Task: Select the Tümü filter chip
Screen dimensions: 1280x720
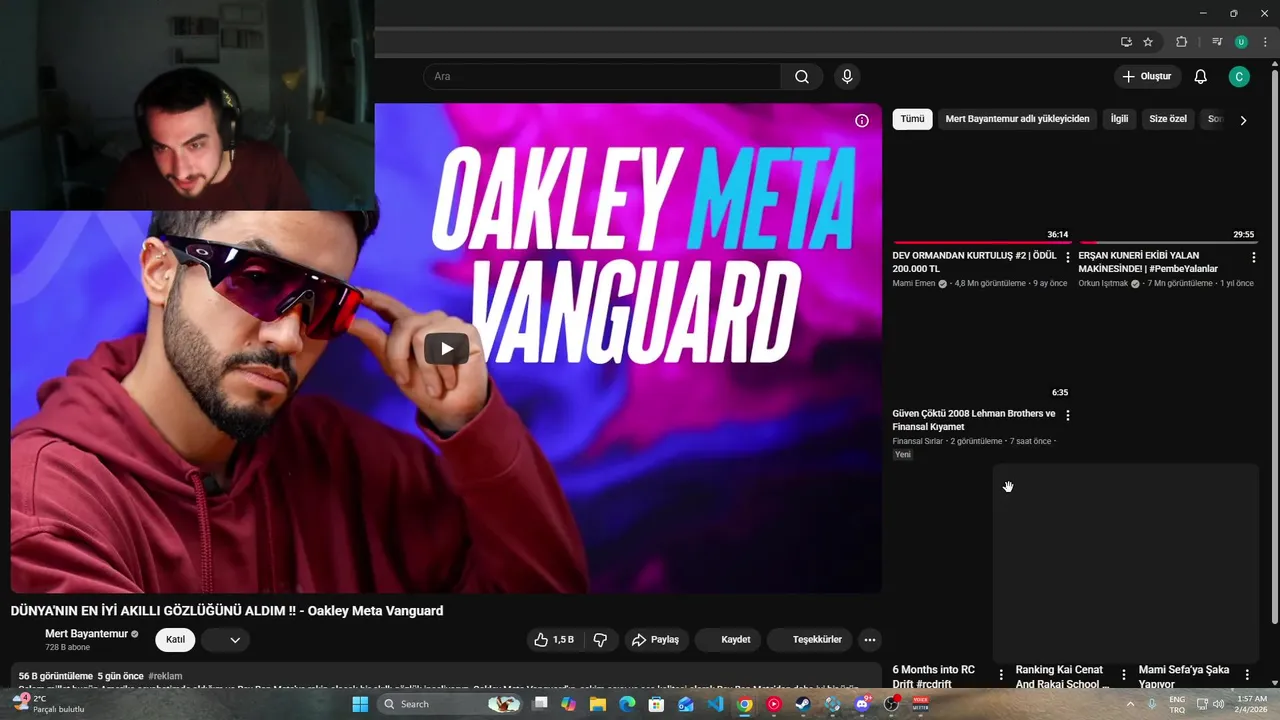Action: point(912,119)
